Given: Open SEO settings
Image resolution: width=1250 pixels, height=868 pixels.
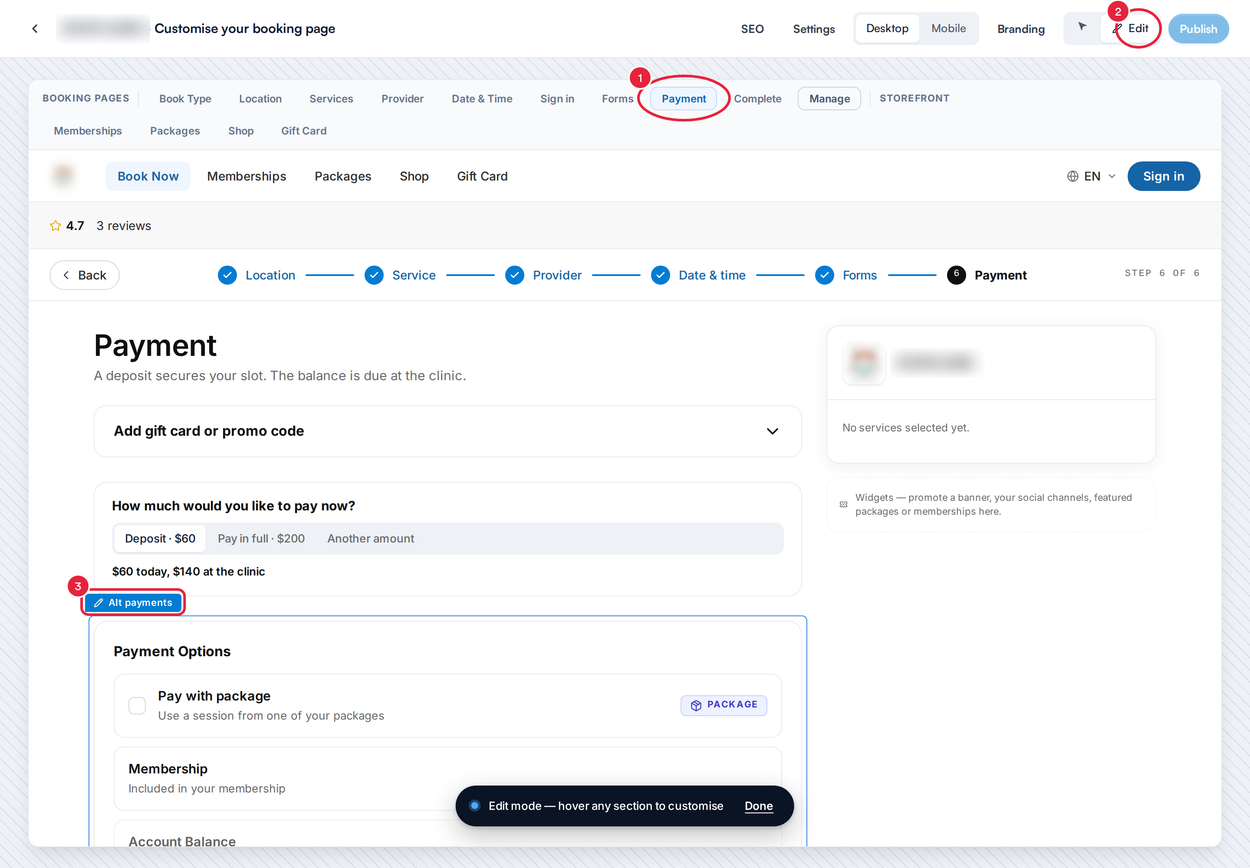Looking at the screenshot, I should pyautogui.click(x=752, y=29).
